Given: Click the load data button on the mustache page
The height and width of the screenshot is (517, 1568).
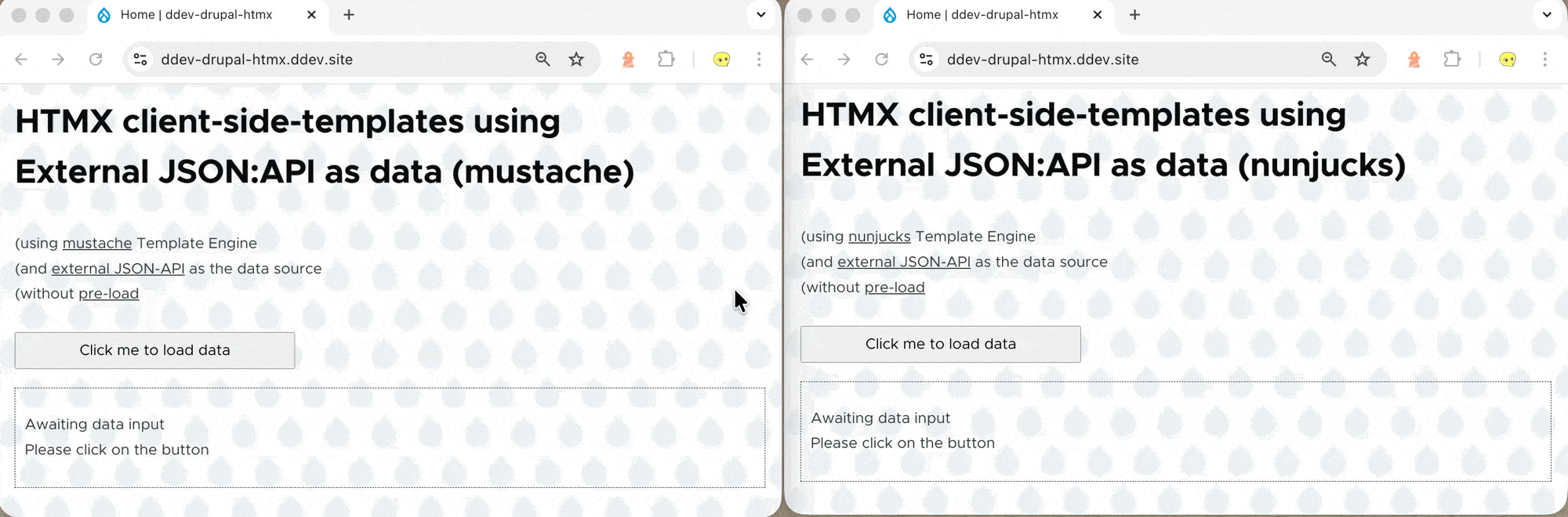Looking at the screenshot, I should click(x=154, y=350).
